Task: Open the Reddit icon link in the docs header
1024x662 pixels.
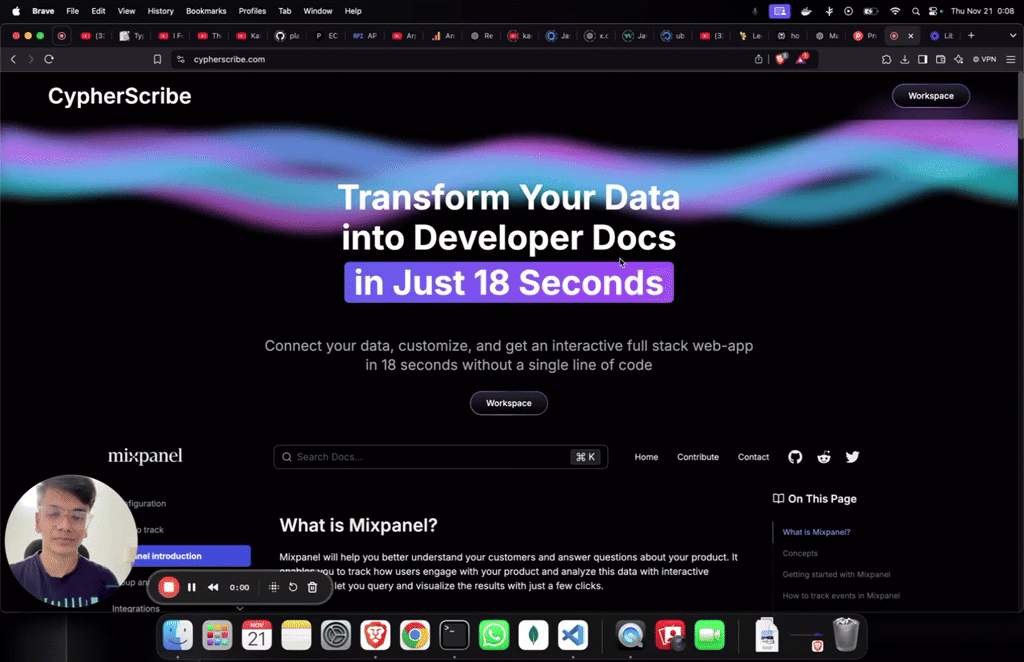Action: pos(824,457)
